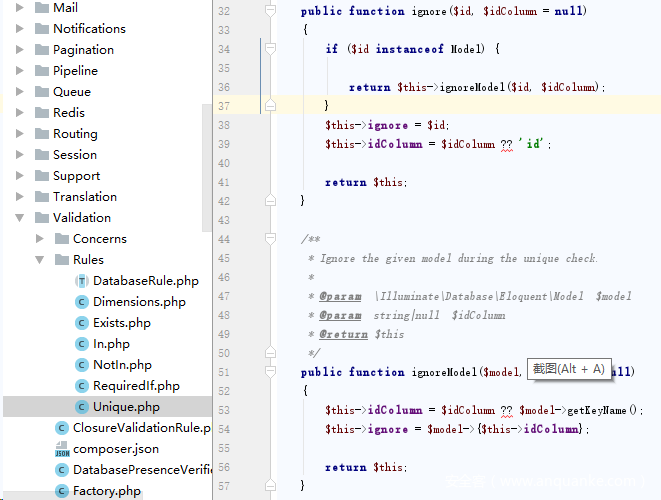Open composer.json in the tree
The width and height of the screenshot is (661, 500).
click(x=116, y=449)
